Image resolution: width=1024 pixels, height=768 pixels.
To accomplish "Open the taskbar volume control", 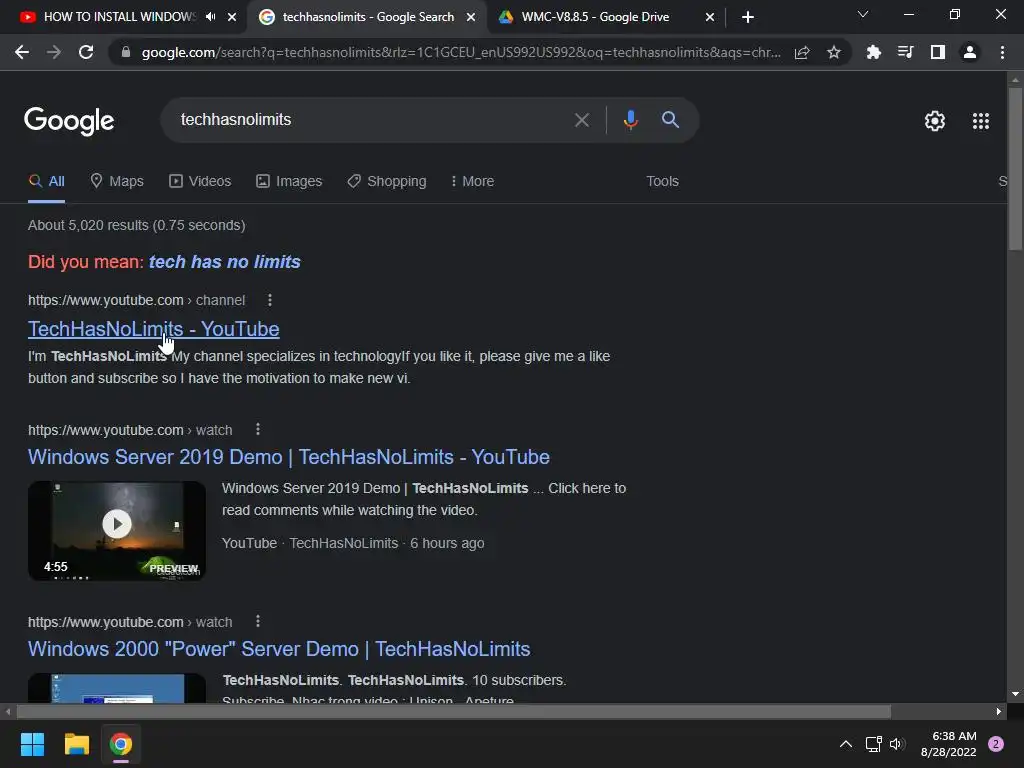I will (x=896, y=744).
